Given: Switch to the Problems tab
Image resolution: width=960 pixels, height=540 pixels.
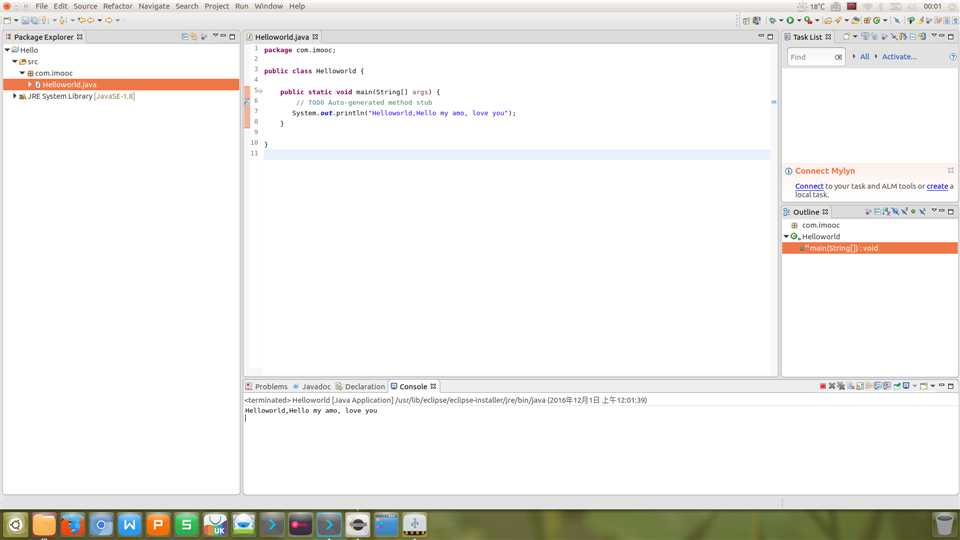Looking at the screenshot, I should coord(266,386).
